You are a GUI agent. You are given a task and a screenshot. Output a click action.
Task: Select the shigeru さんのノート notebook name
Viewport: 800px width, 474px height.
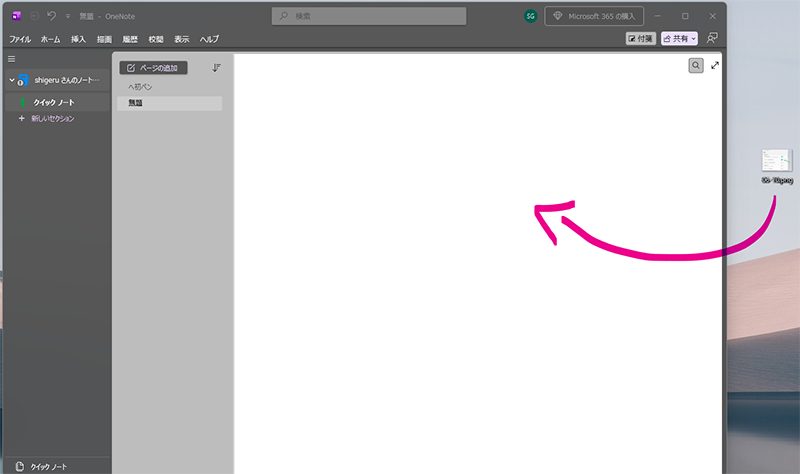[66, 80]
